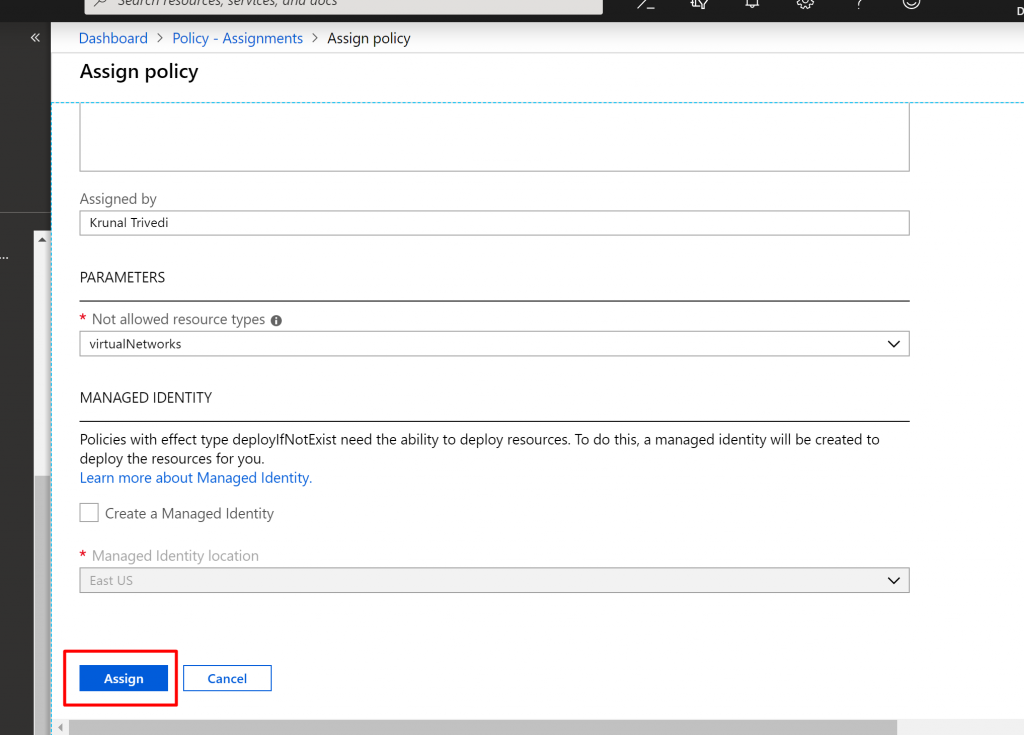The height and width of the screenshot is (735, 1024).
Task: Open portal settings gear
Action: 805,4
